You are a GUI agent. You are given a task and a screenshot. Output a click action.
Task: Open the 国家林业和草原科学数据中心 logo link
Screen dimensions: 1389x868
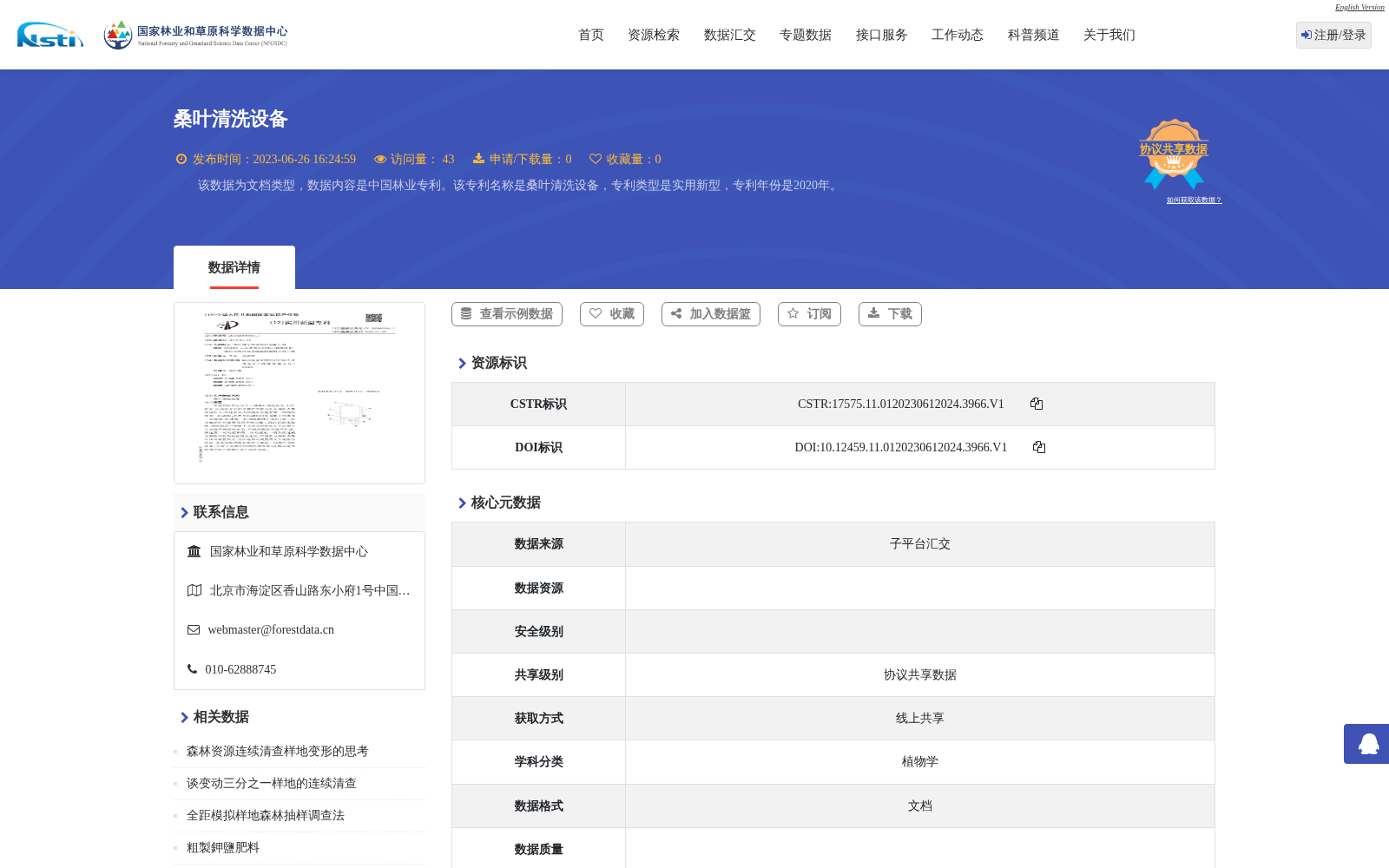[x=195, y=35]
